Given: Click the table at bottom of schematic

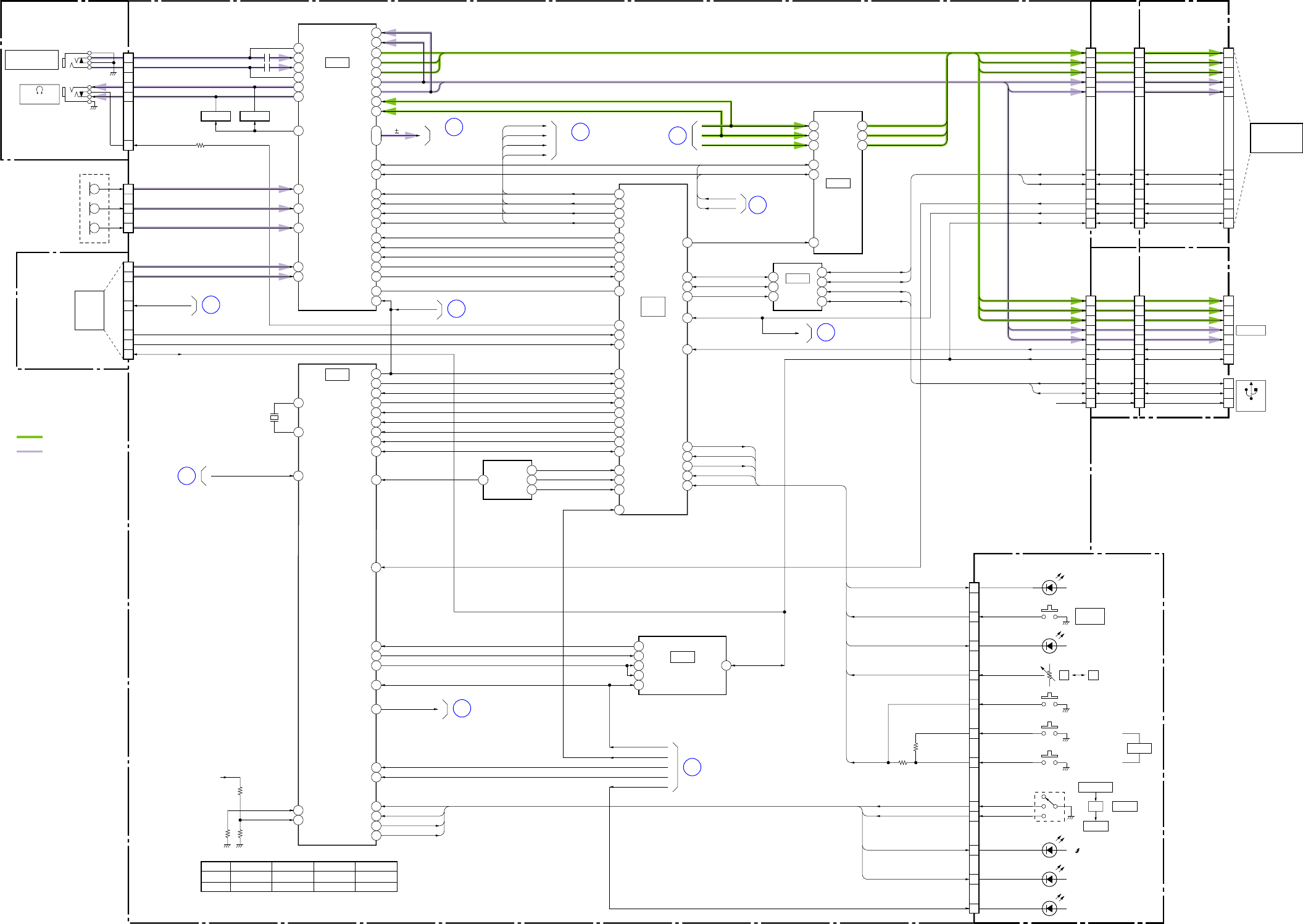Looking at the screenshot, I should coord(299,876).
